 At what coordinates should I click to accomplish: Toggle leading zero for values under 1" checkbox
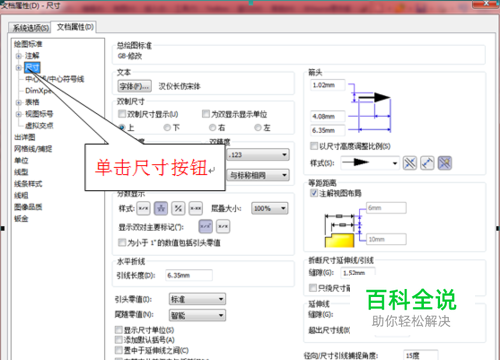[122, 242]
